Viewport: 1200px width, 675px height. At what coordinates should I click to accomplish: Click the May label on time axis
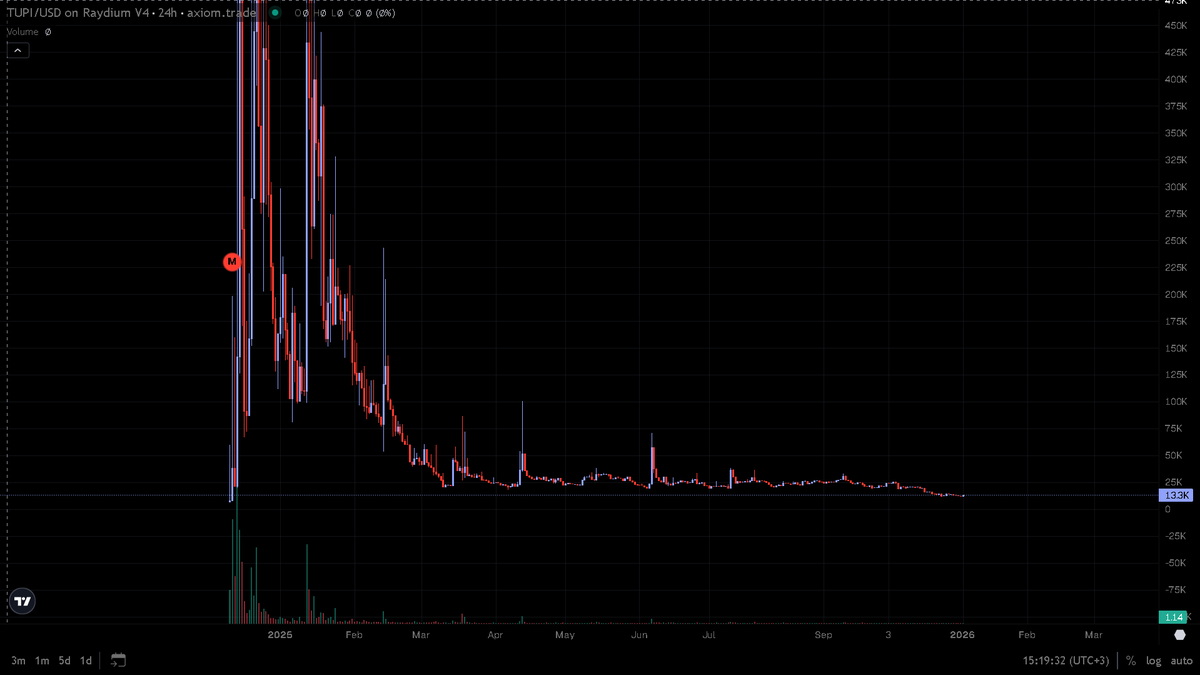(x=565, y=635)
